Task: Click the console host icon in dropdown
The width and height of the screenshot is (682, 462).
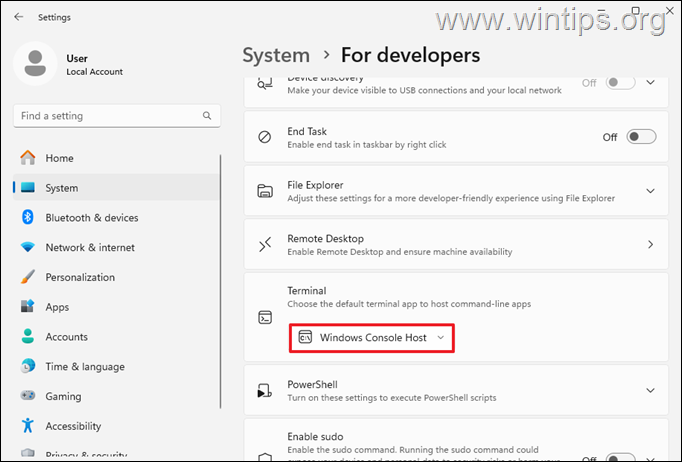Action: [305, 337]
